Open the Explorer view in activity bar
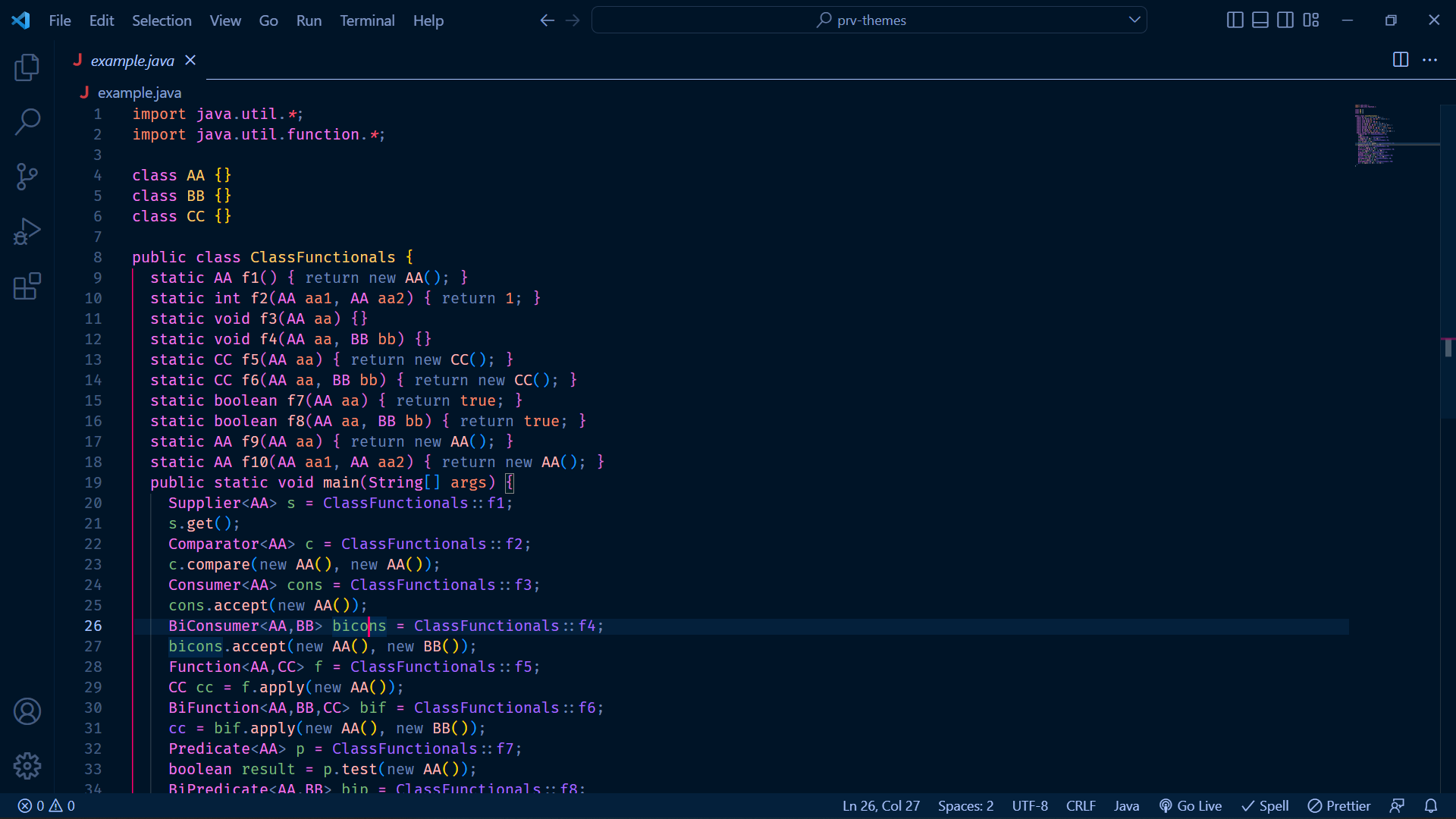 [x=27, y=67]
